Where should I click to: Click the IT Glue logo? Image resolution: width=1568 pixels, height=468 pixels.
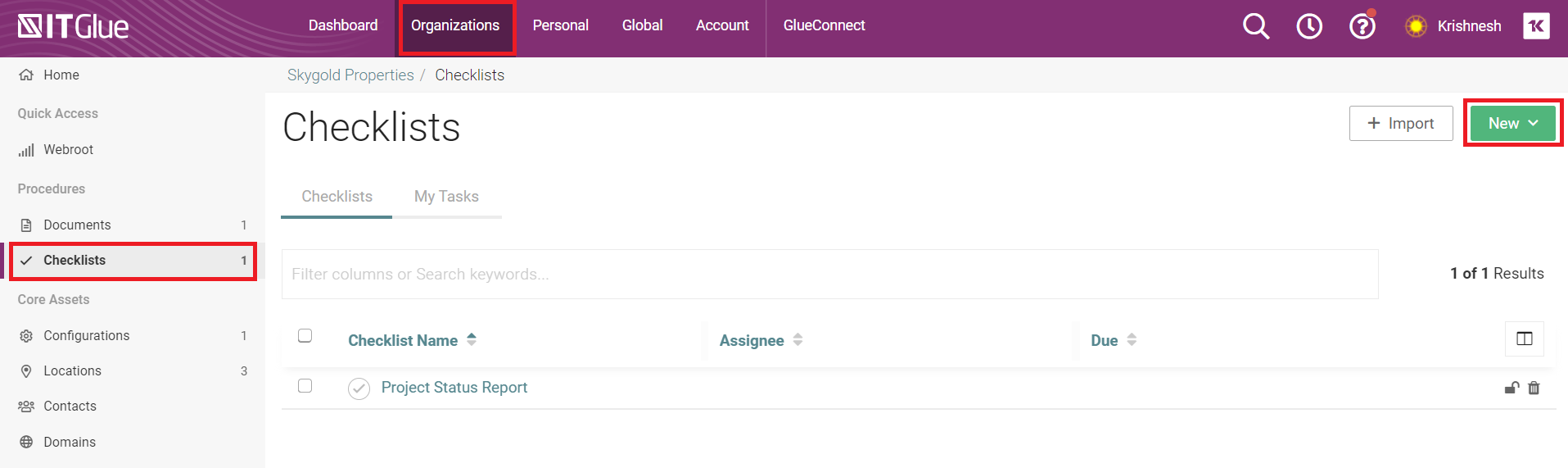pos(74,27)
